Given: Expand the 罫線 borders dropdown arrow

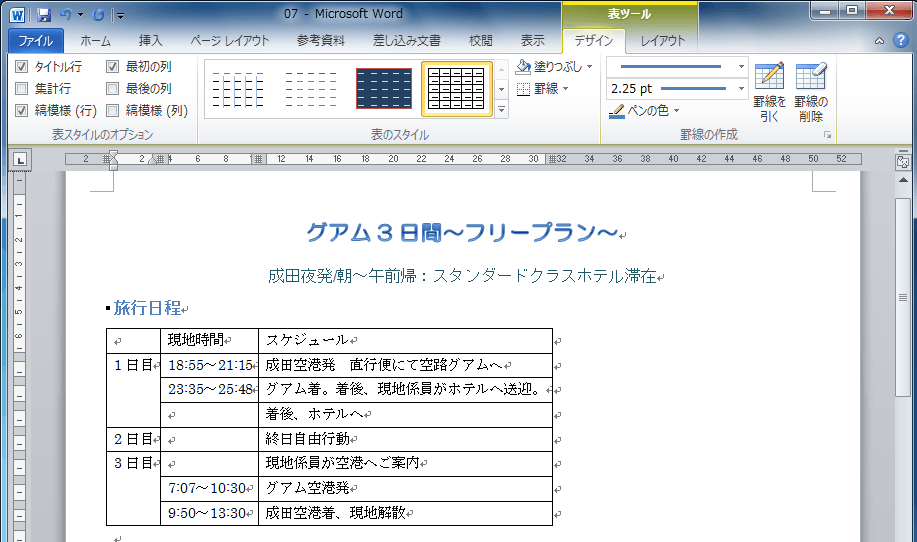Looking at the screenshot, I should [x=566, y=89].
